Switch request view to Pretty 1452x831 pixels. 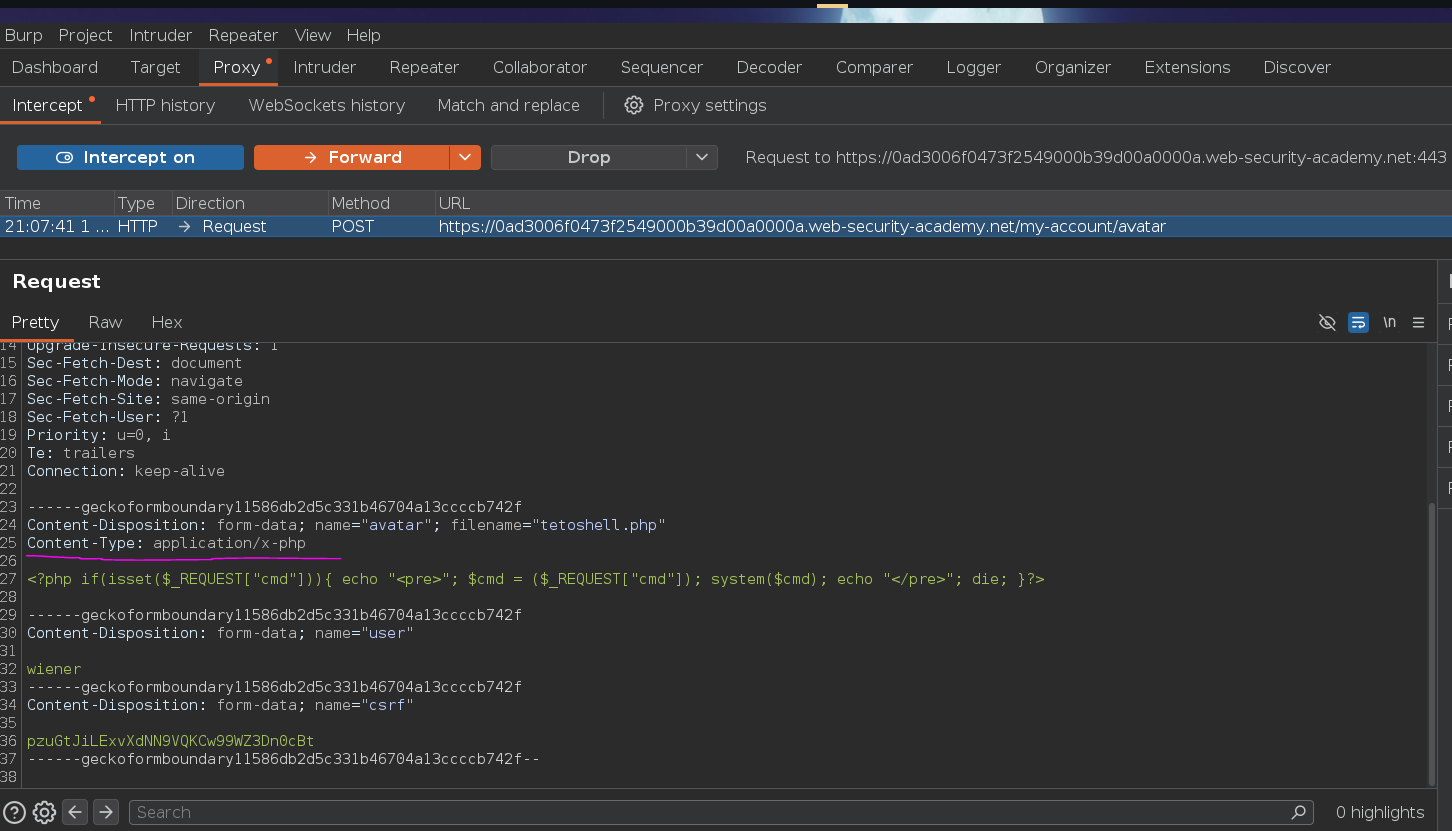36,322
